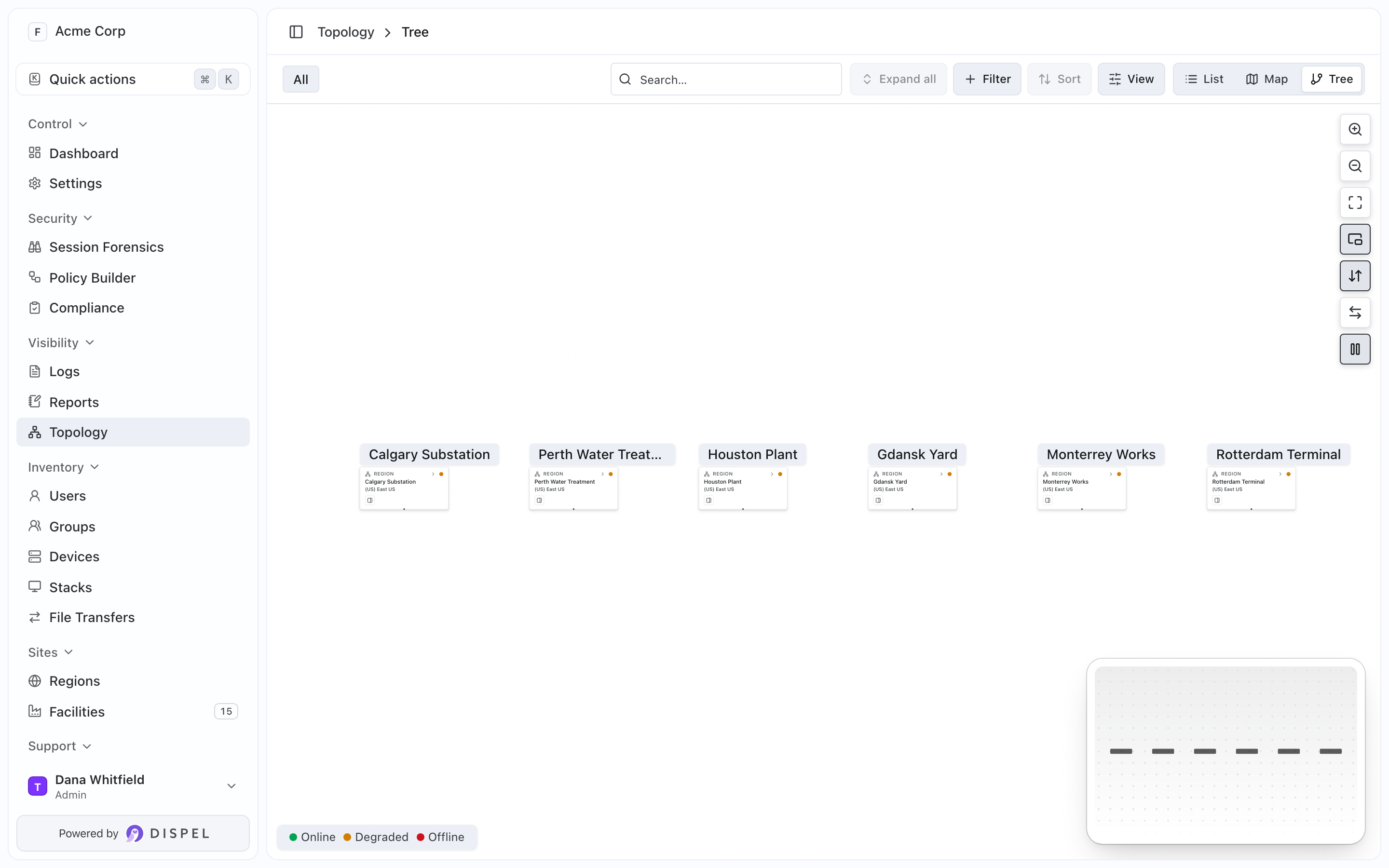This screenshot has height=868, width=1389.
Task: Open the View options button
Action: (x=1131, y=79)
